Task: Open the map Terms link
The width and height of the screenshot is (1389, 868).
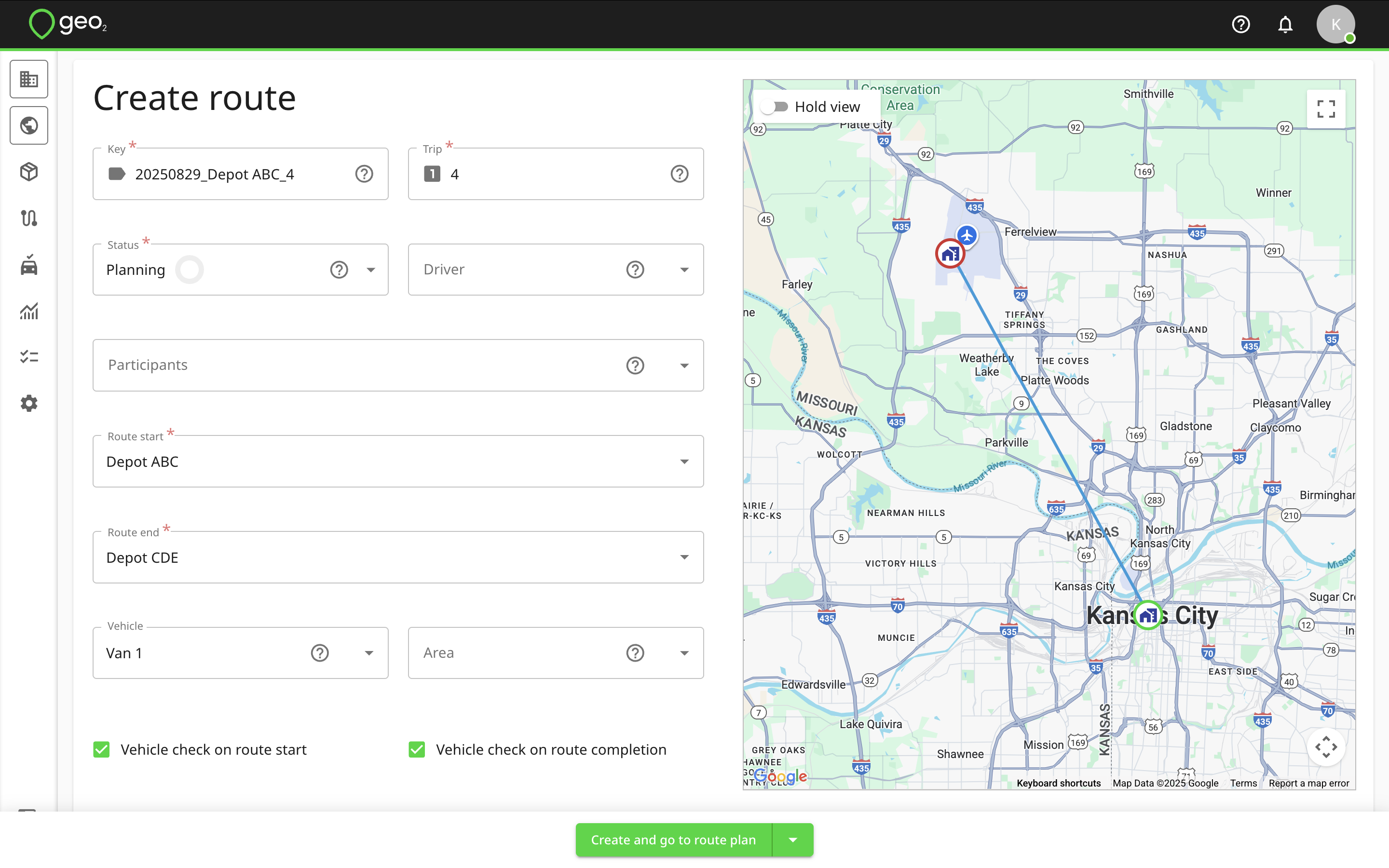Action: tap(1244, 783)
